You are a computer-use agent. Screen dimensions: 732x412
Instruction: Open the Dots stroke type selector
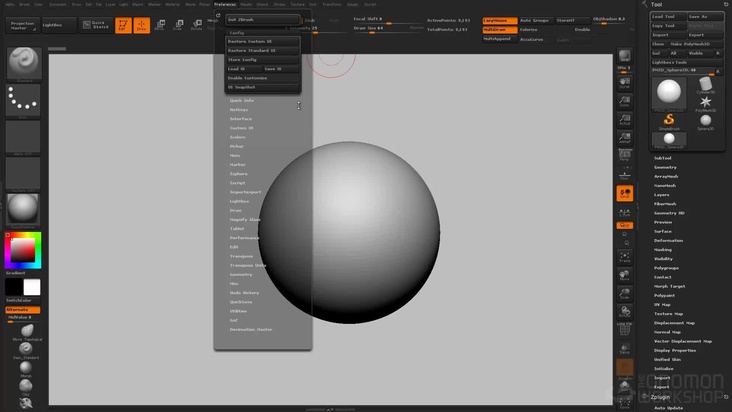22,100
